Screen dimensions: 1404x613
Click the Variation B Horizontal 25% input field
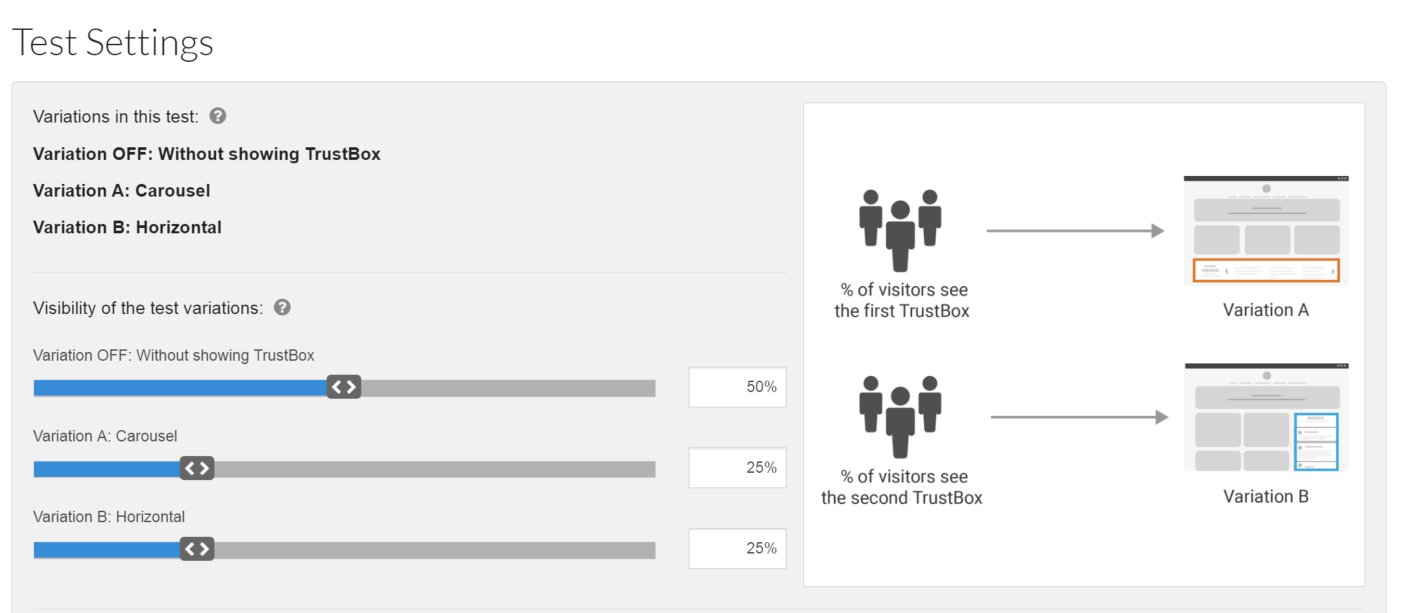[x=737, y=549]
